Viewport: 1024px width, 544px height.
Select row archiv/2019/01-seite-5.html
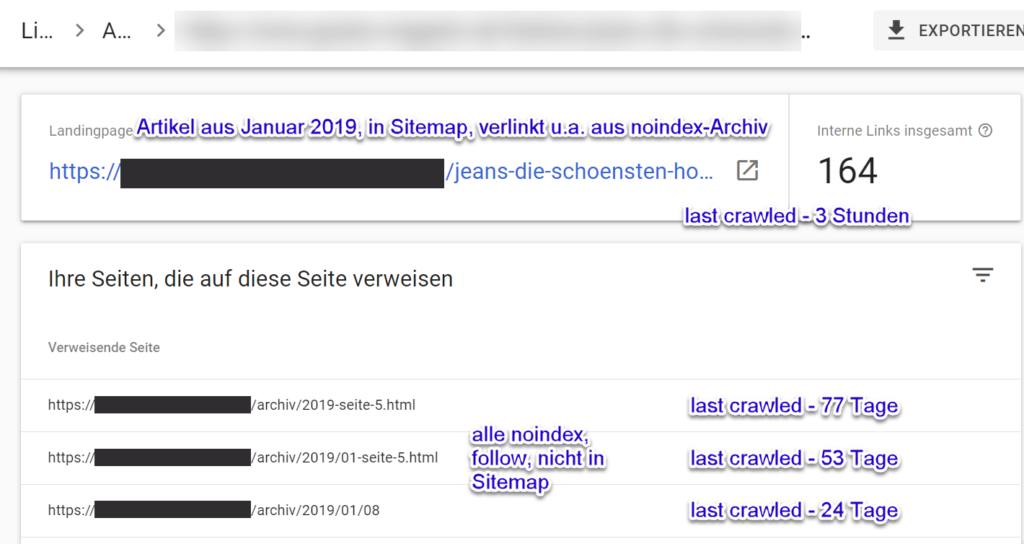520,458
